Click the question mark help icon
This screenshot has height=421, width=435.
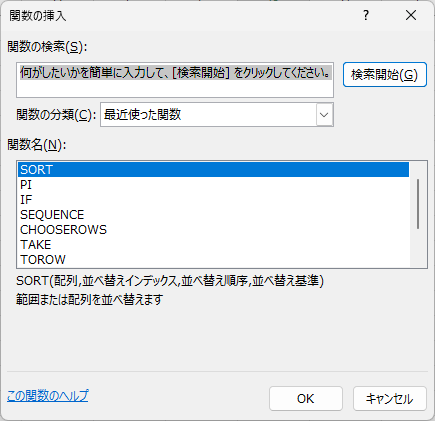366,15
